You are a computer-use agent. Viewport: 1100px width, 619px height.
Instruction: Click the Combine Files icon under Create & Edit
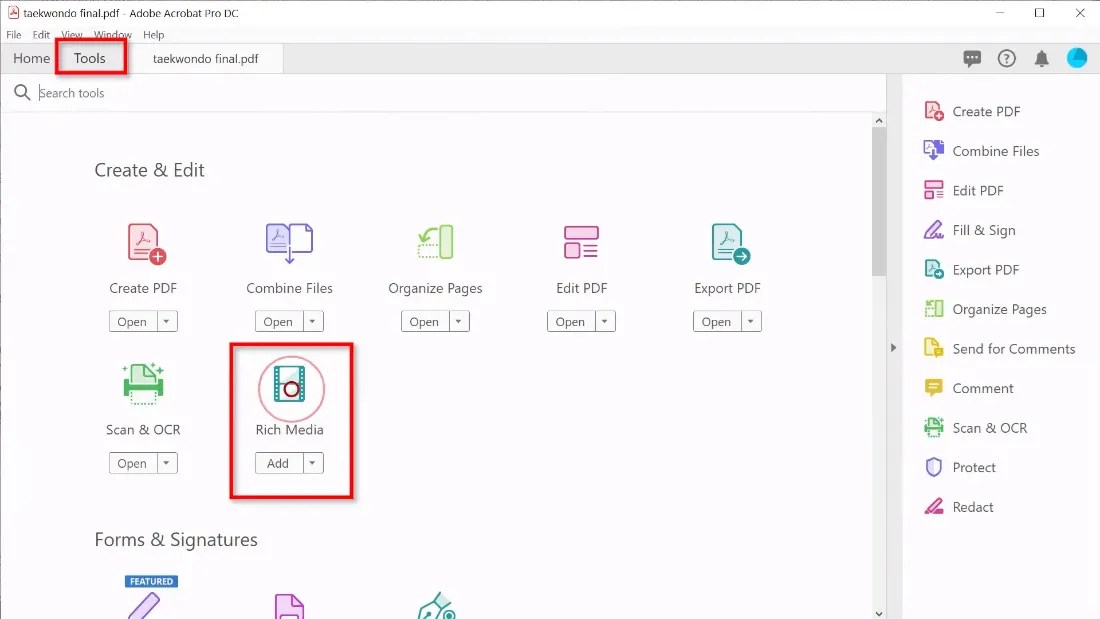[x=288, y=242]
